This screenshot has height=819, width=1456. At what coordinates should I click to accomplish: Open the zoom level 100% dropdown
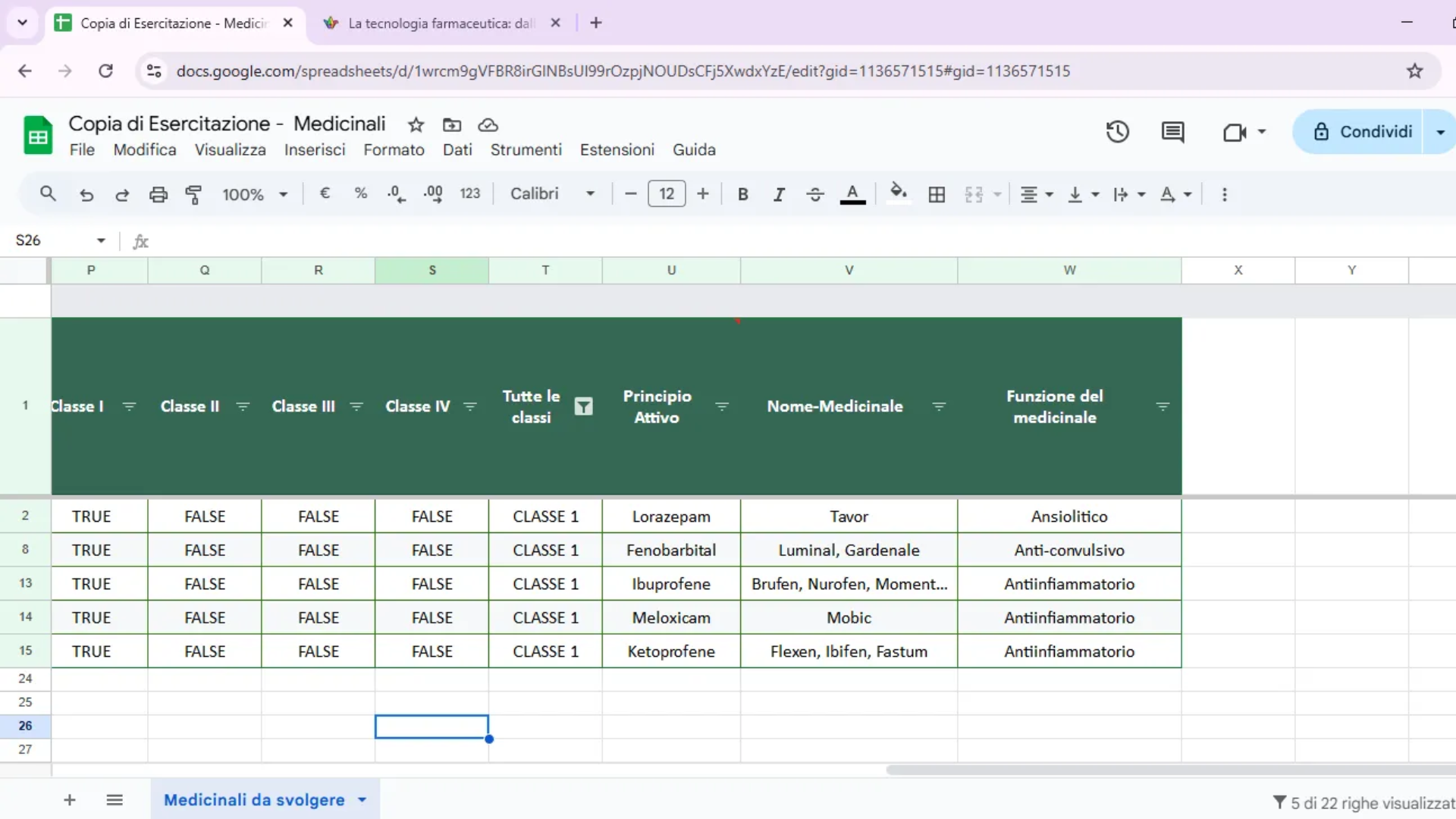[x=254, y=194]
